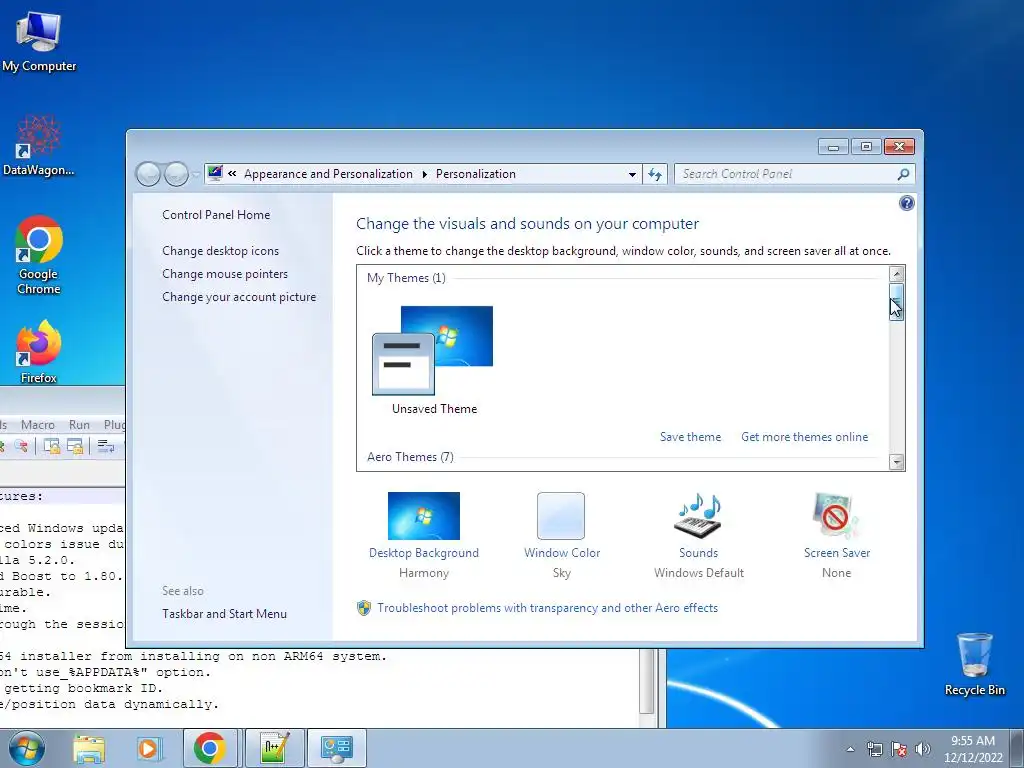This screenshot has width=1024, height=768.
Task: Open Run menu in Notepad++ window
Action: point(79,424)
